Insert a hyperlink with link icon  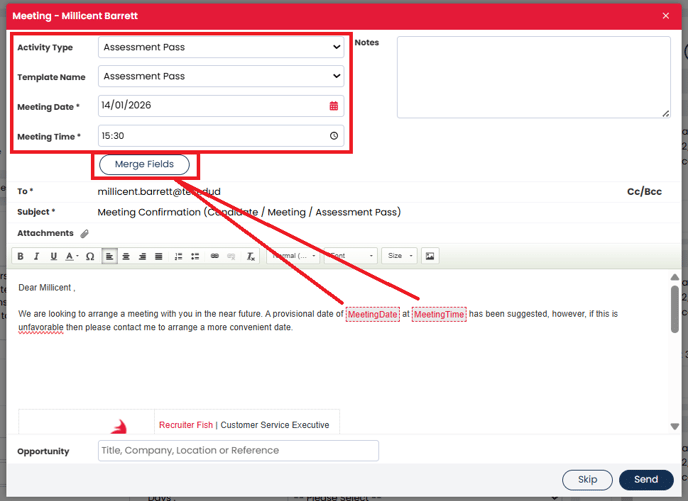215,256
